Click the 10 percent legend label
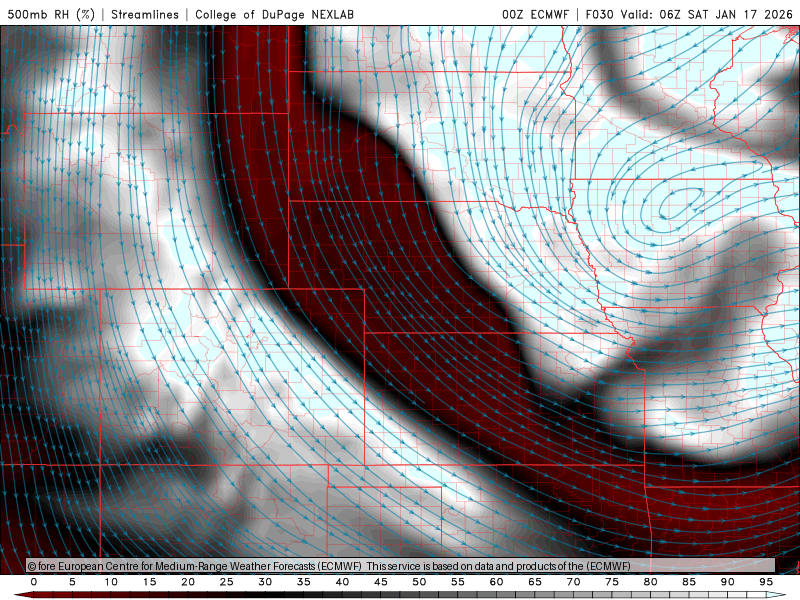The image size is (800, 600). coord(111,582)
